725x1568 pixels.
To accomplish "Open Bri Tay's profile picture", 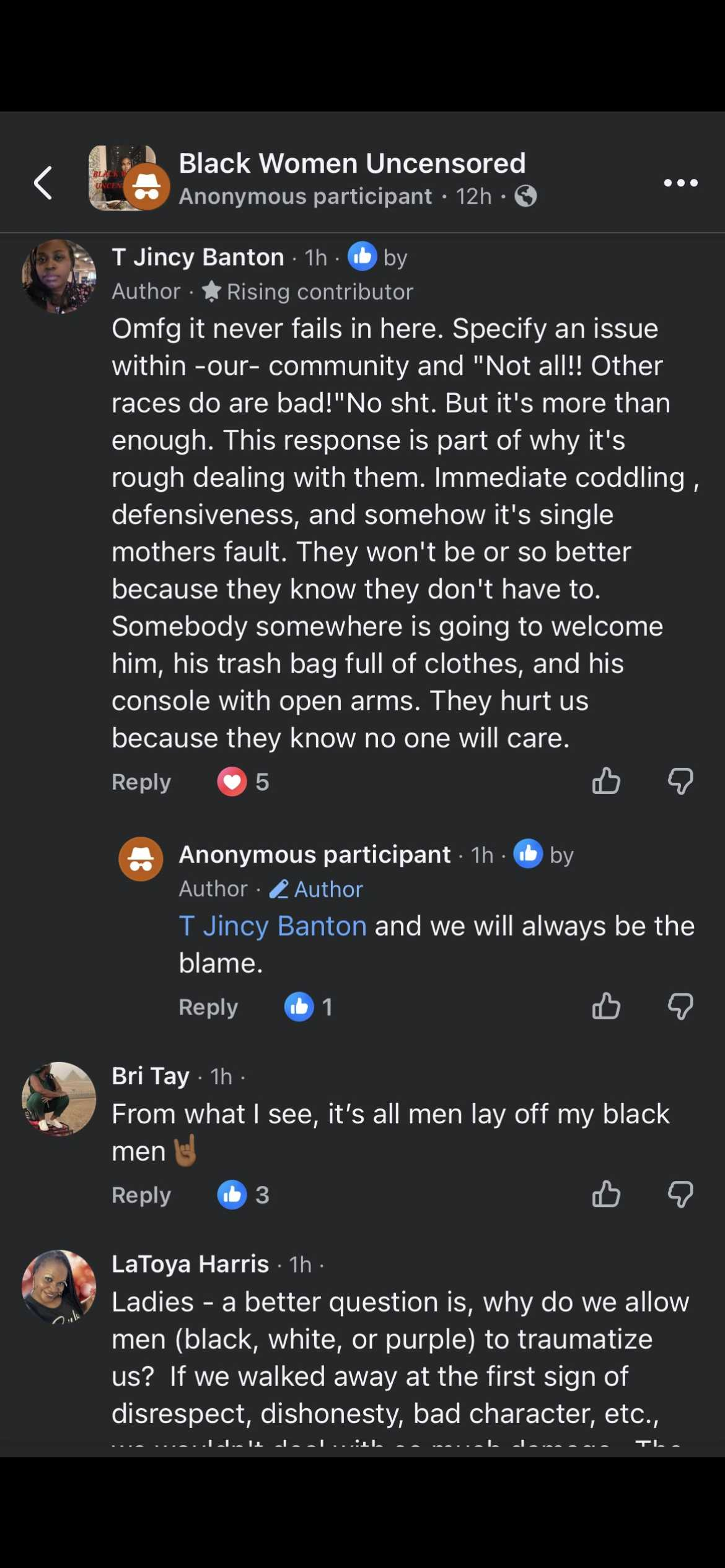I will tap(59, 1099).
